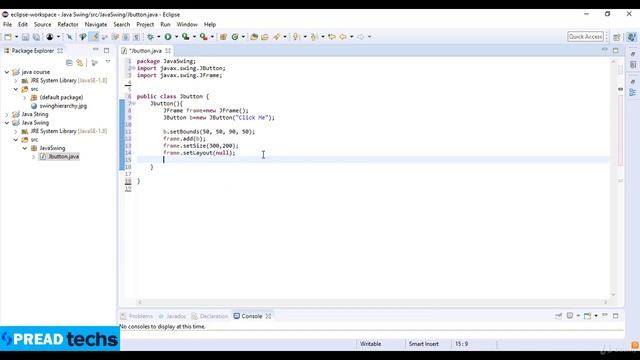Open the File menu
The image size is (640, 360).
click(7, 24)
